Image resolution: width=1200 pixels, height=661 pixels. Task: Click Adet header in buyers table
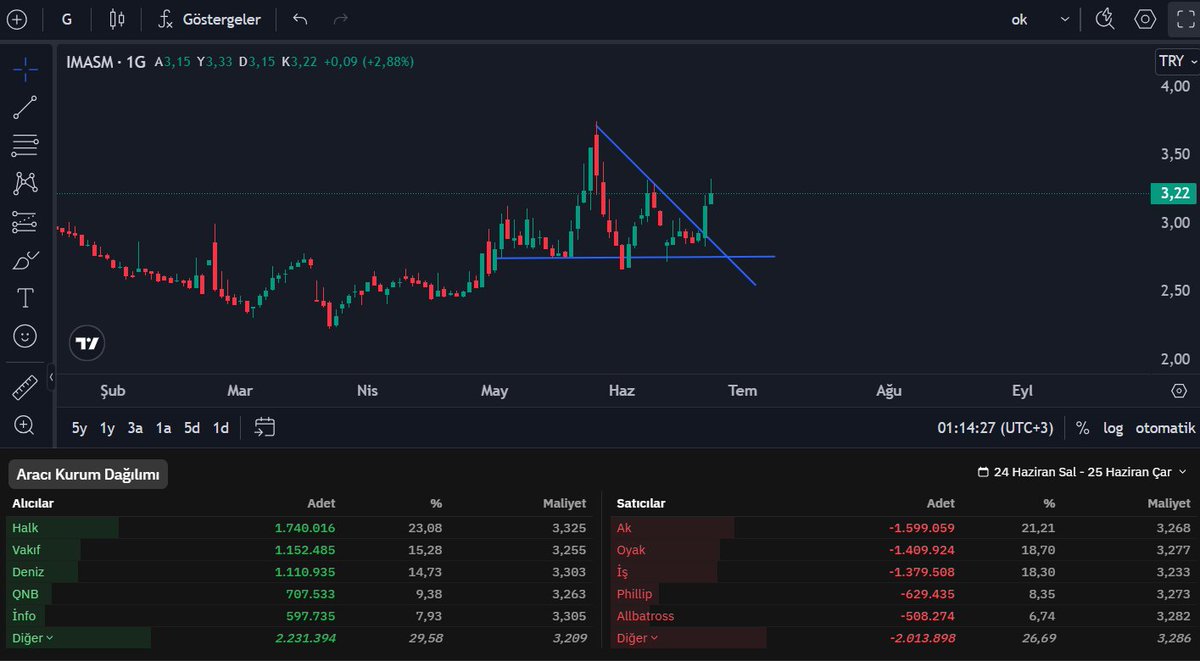[x=321, y=503]
